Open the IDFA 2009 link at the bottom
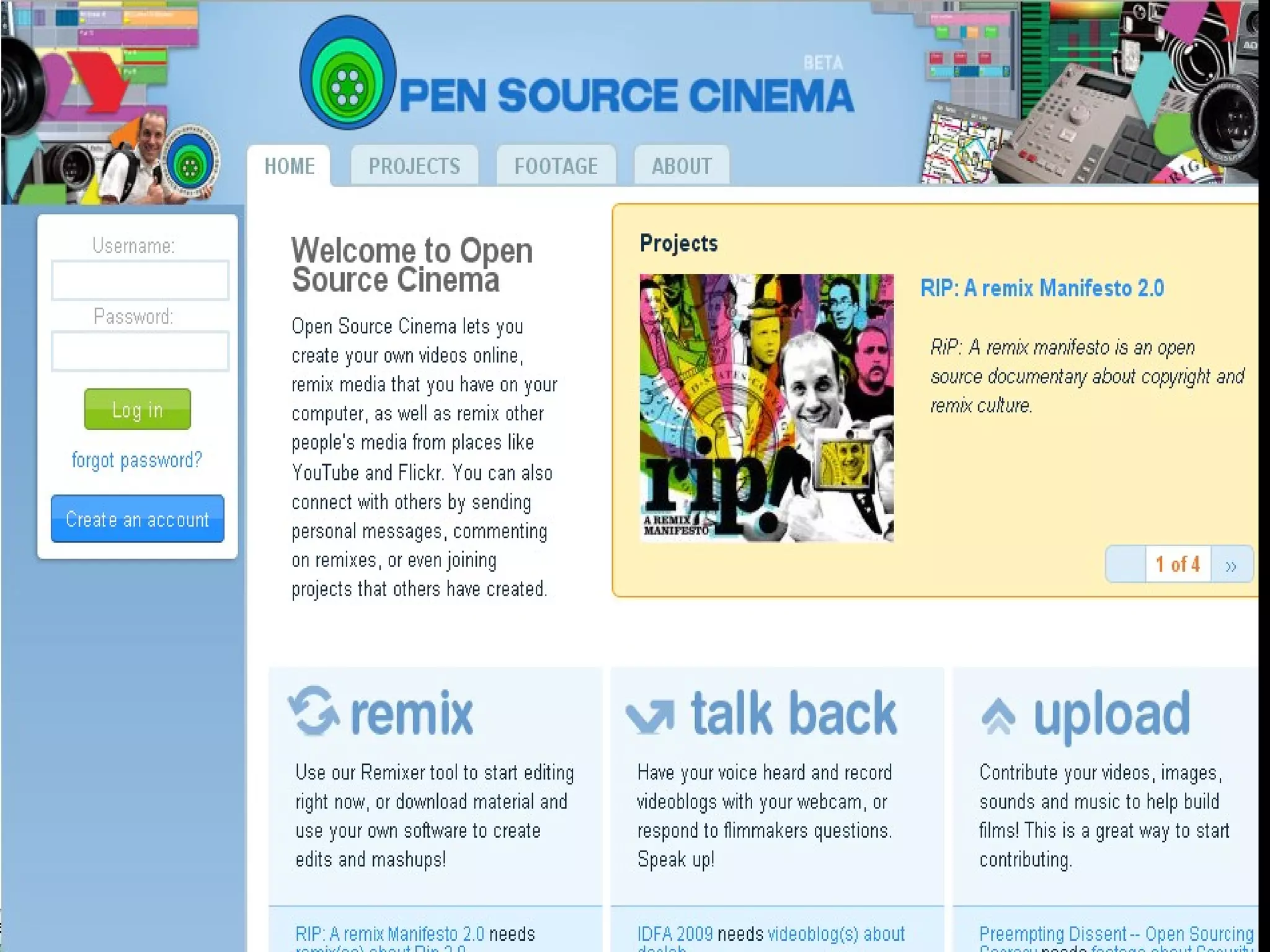Viewport: 1270px width, 952px height. point(675,933)
